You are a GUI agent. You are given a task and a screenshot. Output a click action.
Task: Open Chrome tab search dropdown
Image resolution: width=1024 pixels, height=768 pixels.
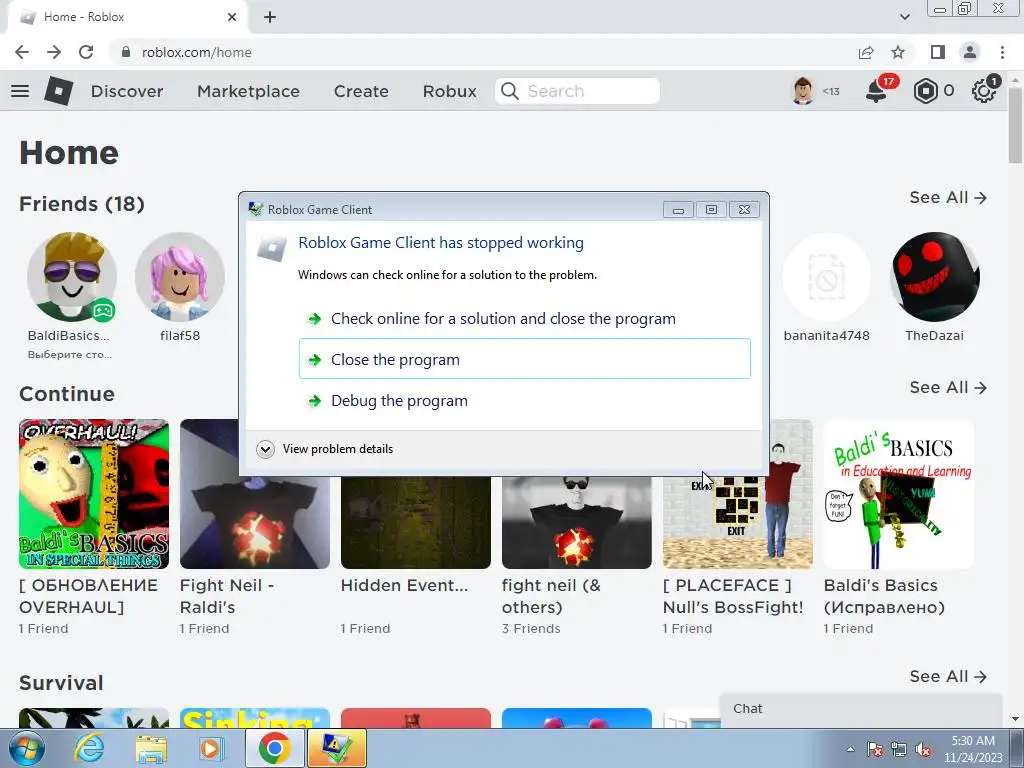pos(904,17)
